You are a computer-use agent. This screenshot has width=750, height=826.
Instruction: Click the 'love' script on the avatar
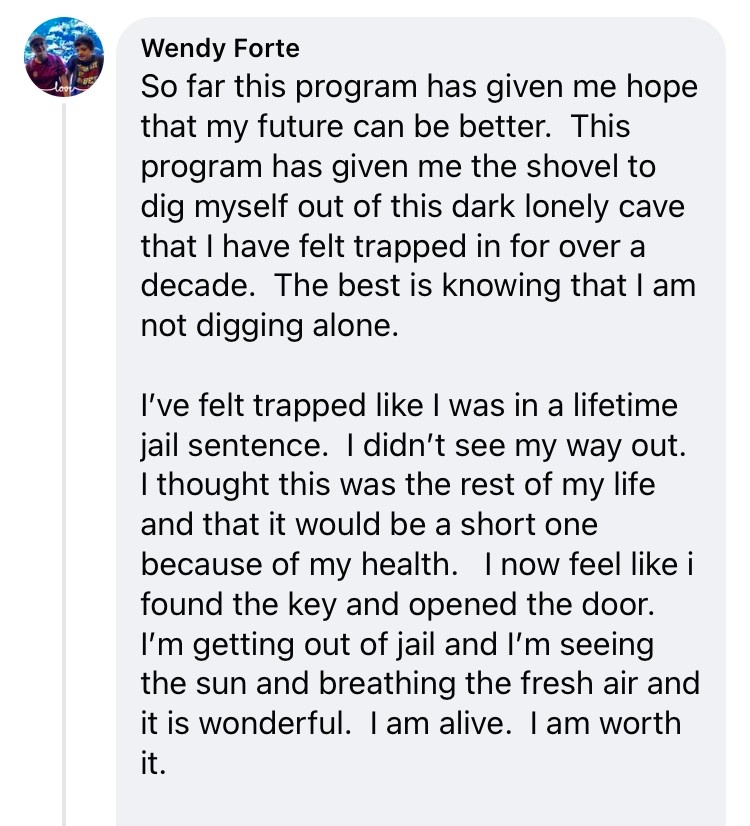pos(63,88)
